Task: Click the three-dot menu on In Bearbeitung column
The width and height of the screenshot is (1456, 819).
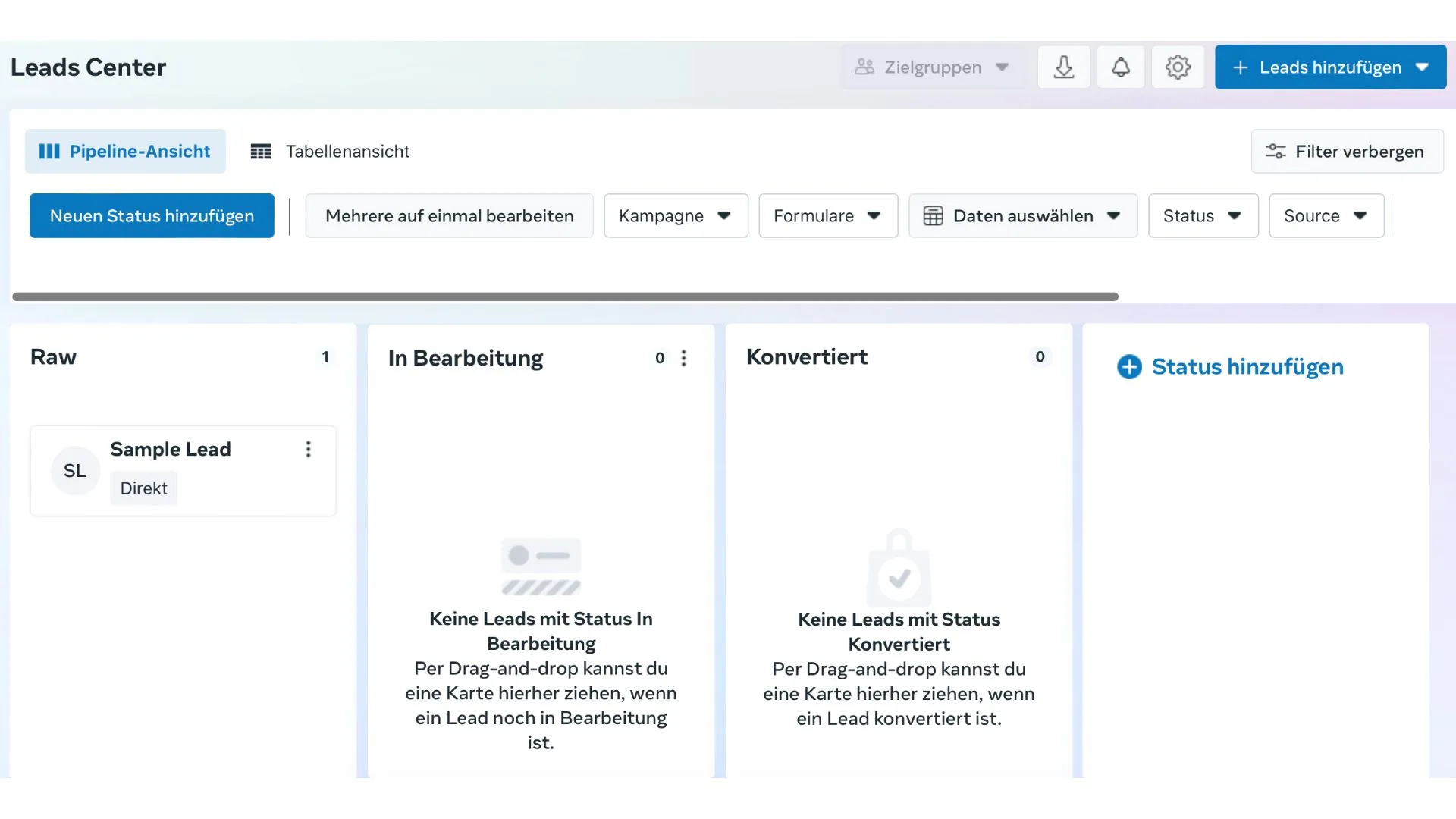Action: click(x=684, y=358)
